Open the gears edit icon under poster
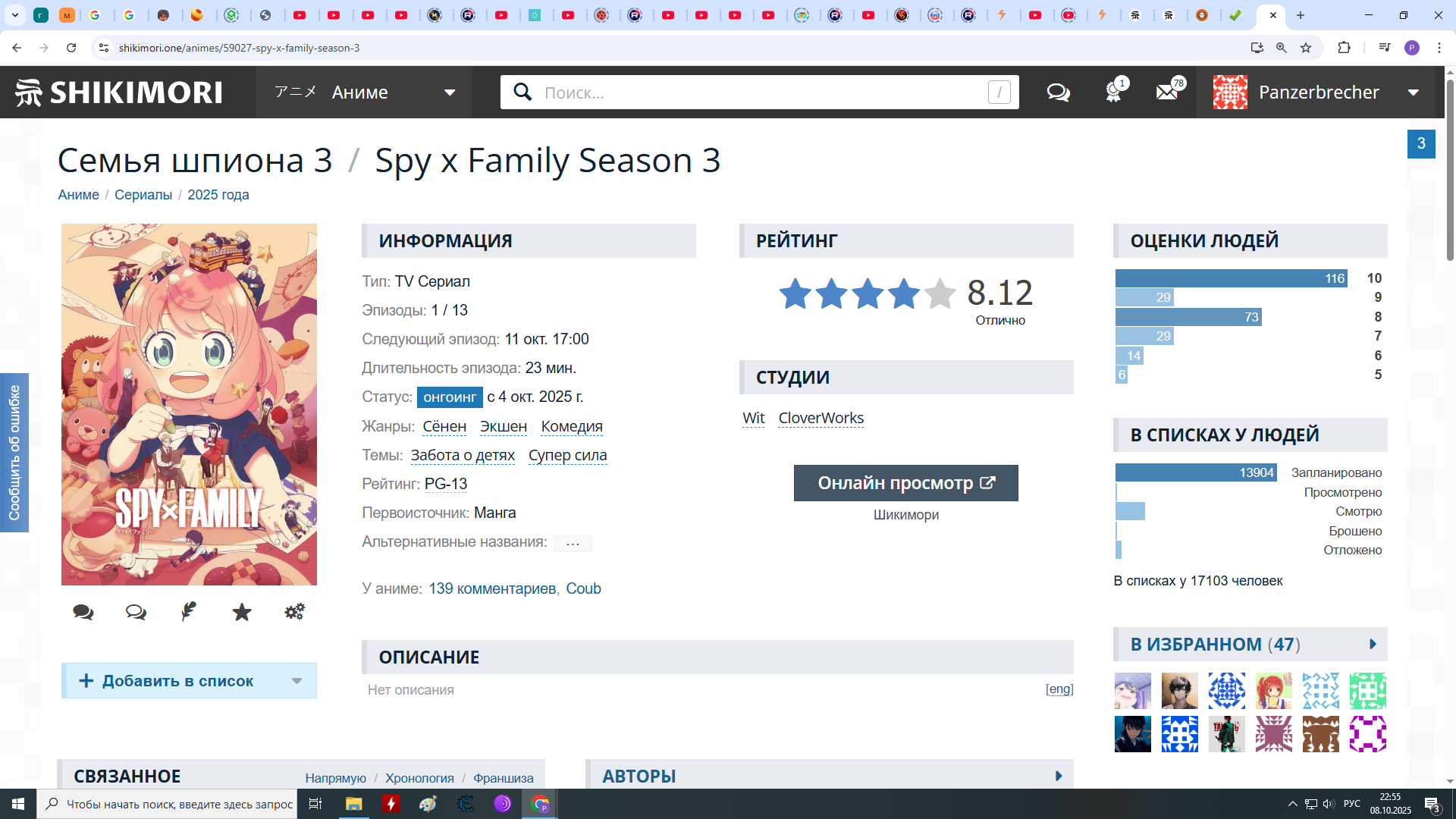Screen dimensions: 1456x819 (x=294, y=612)
